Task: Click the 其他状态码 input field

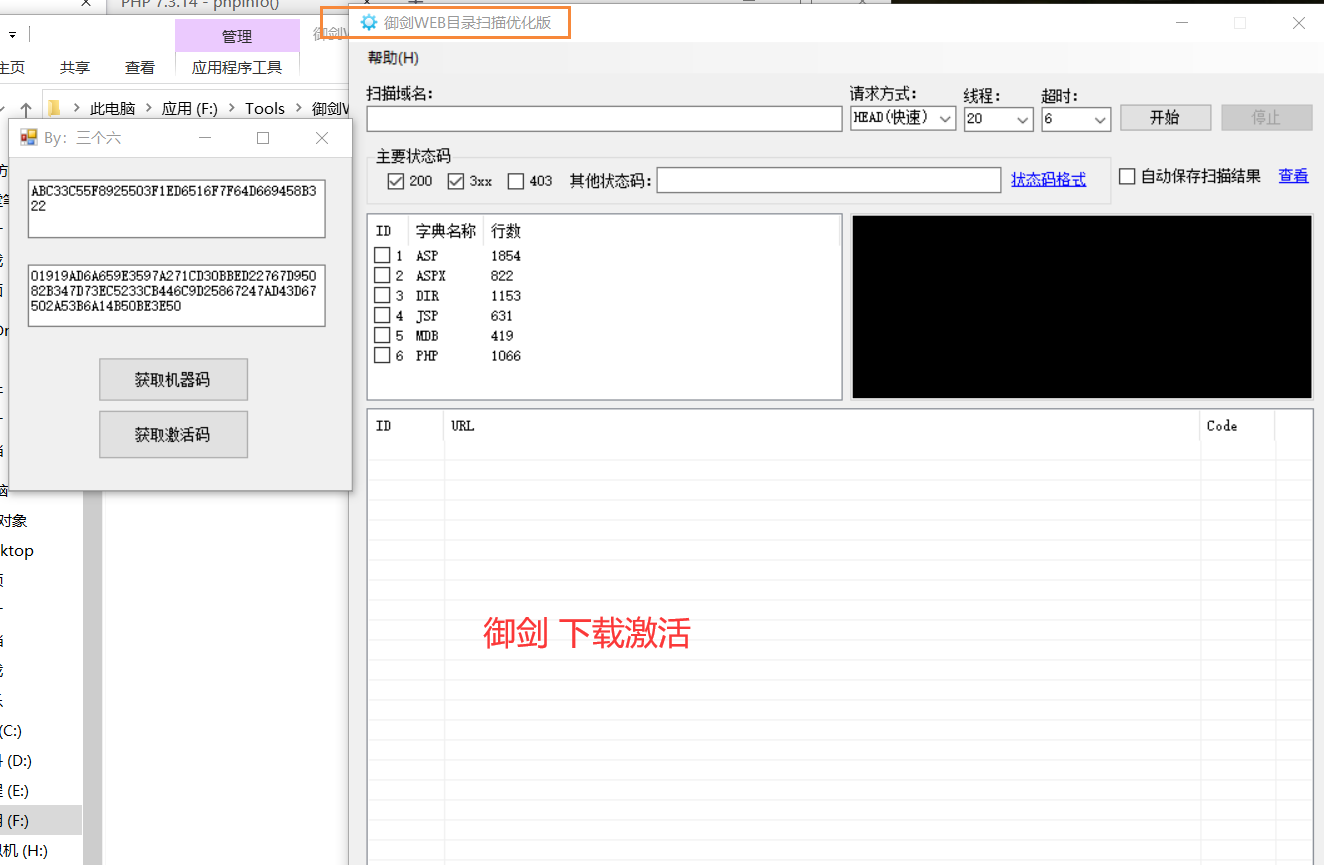Action: tap(828, 180)
